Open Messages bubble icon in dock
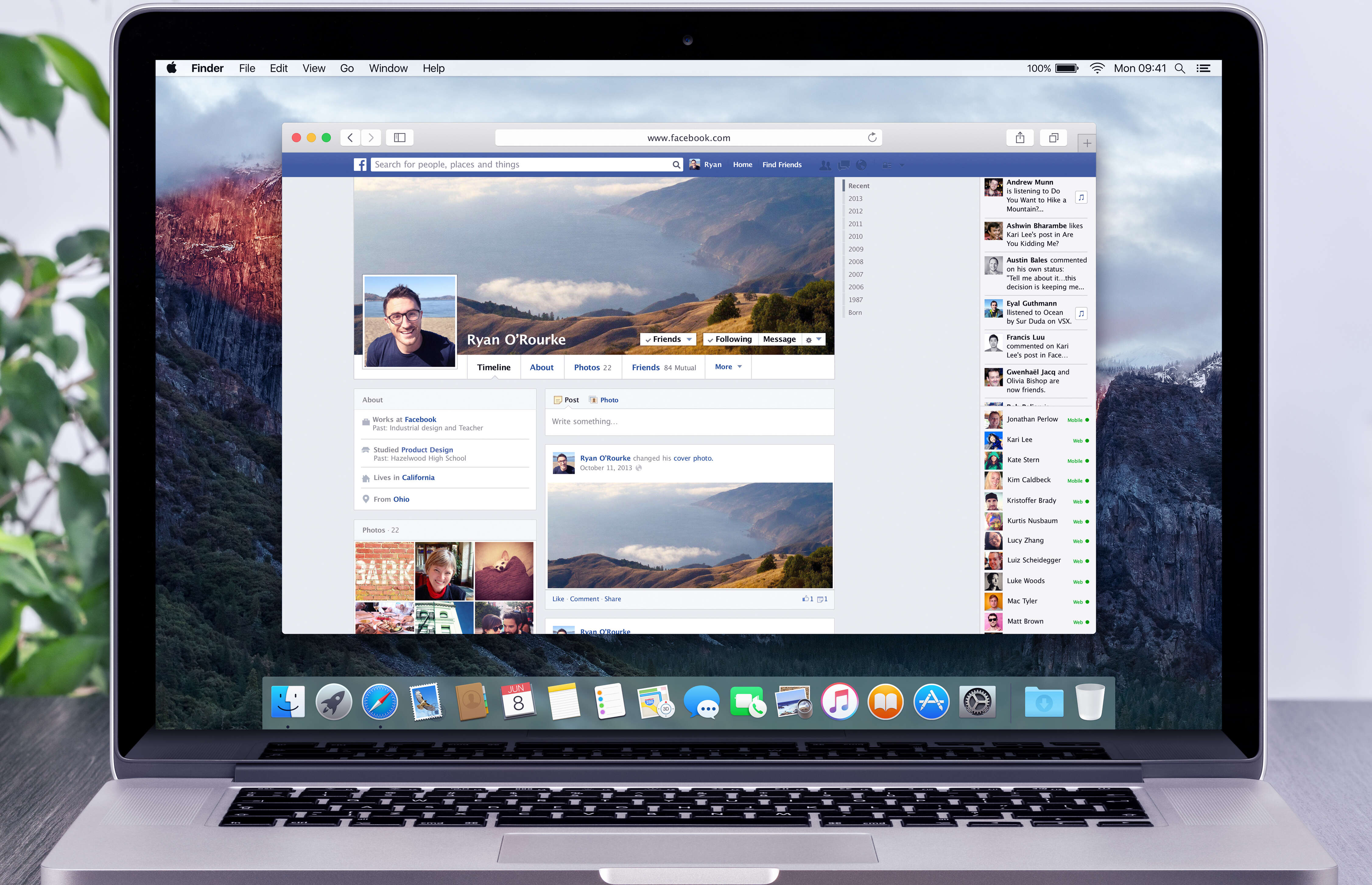1372x885 pixels. point(701,702)
